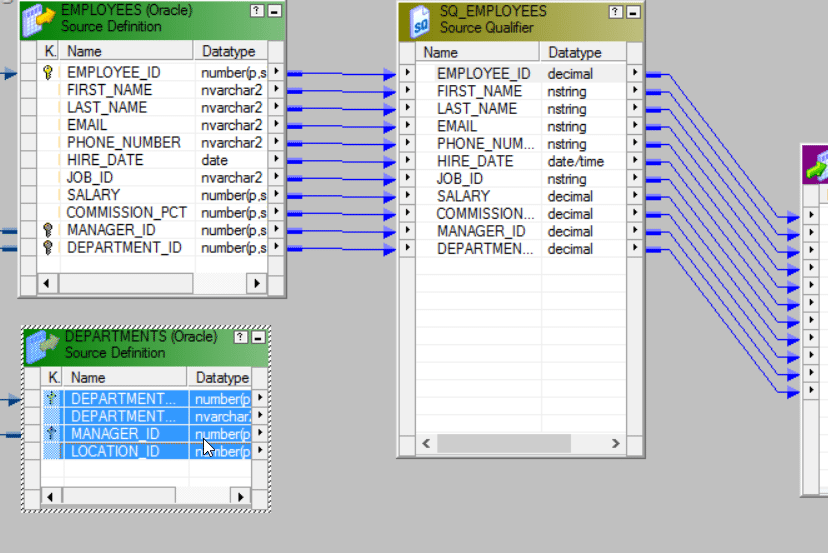Select the MANAGER_ID row in DEPARTMENTS
Screen dimensions: 828x553
[147, 434]
